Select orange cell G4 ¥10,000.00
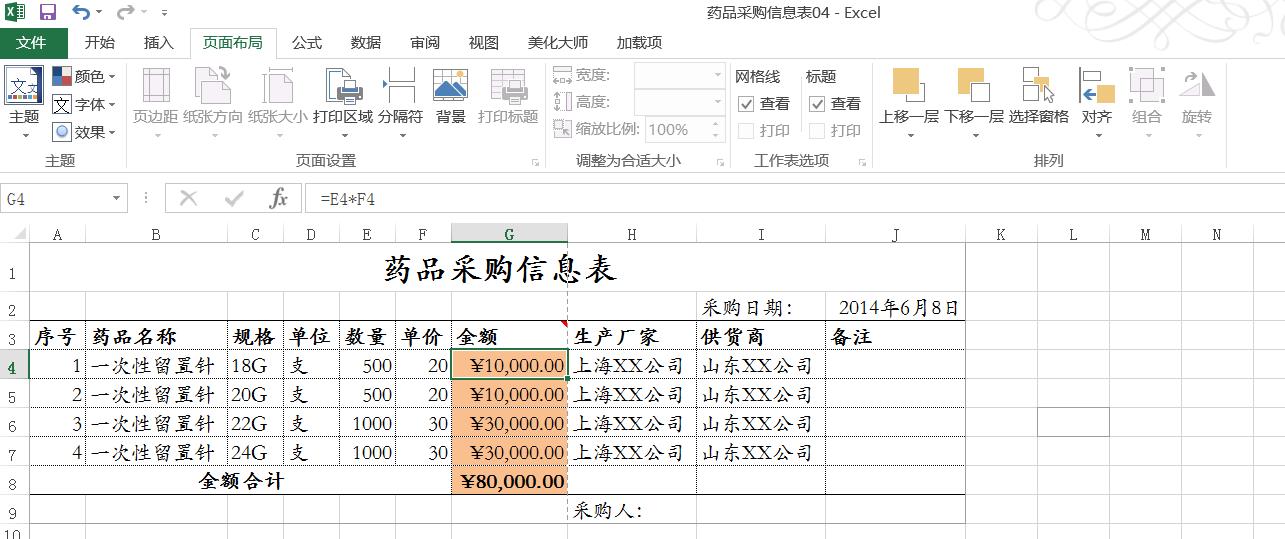The width and height of the screenshot is (1285, 539). click(x=509, y=365)
